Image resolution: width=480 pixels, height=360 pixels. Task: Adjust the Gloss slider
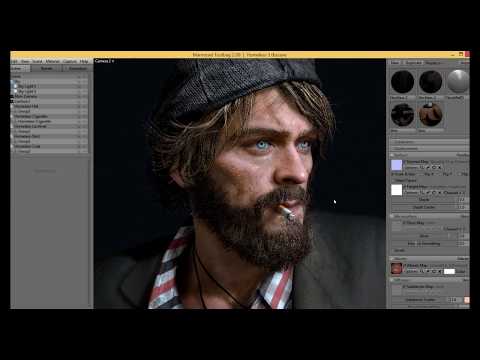coord(424,236)
